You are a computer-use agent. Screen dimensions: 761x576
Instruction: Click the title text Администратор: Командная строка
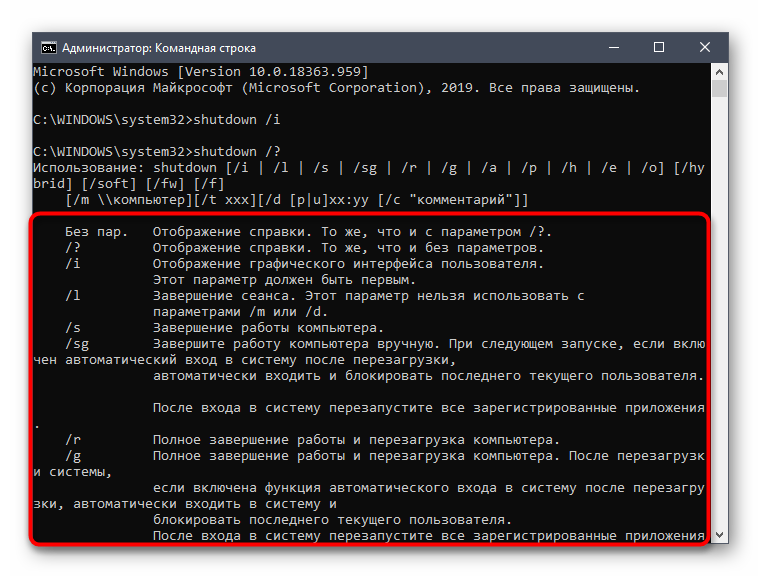[x=159, y=48]
